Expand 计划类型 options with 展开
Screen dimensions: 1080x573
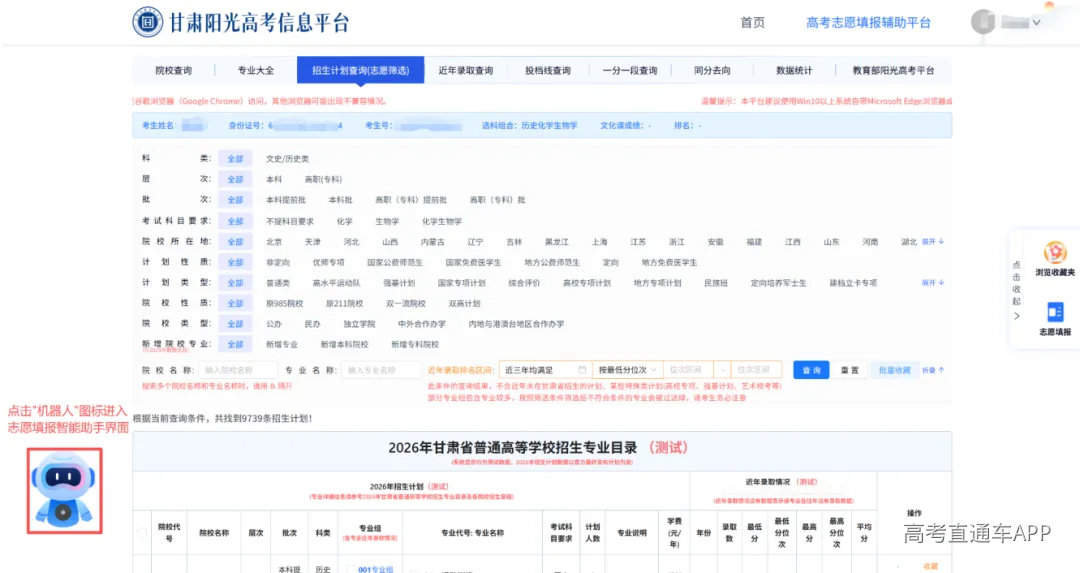pos(933,282)
